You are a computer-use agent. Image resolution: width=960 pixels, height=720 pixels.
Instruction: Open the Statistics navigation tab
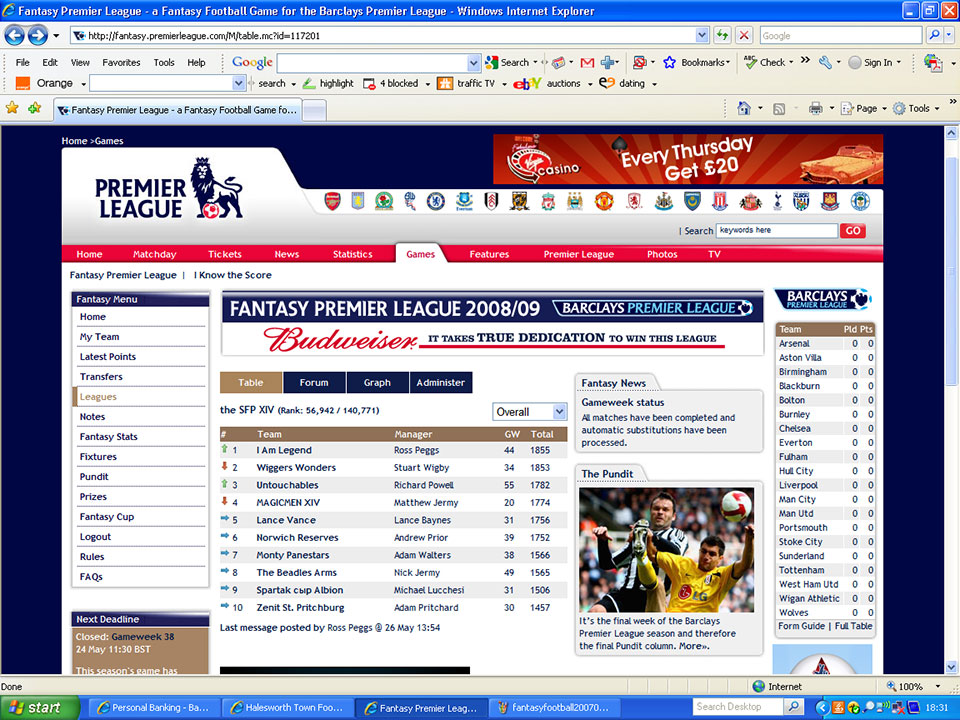352,254
